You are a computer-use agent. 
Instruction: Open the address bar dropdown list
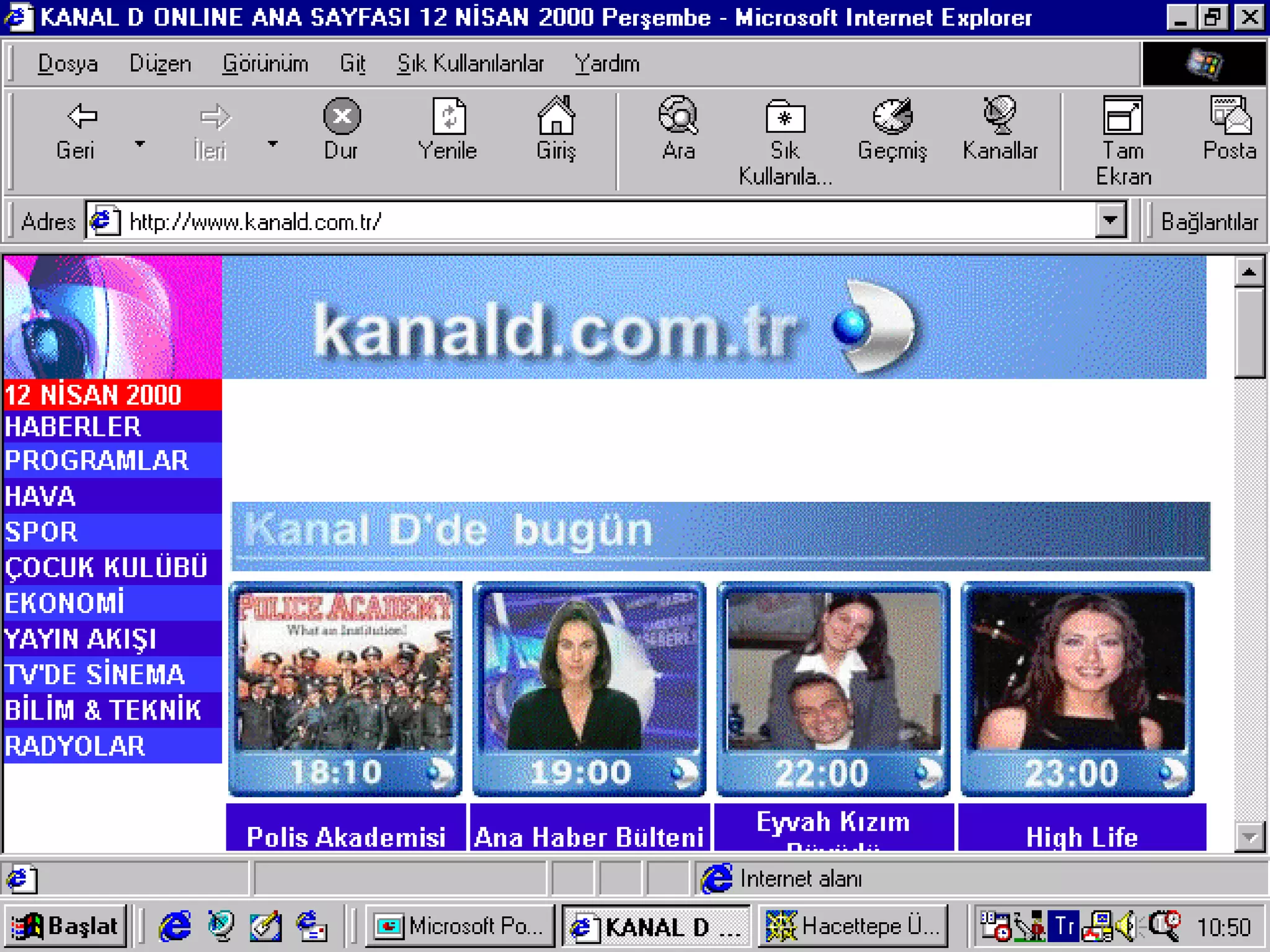click(x=1110, y=221)
